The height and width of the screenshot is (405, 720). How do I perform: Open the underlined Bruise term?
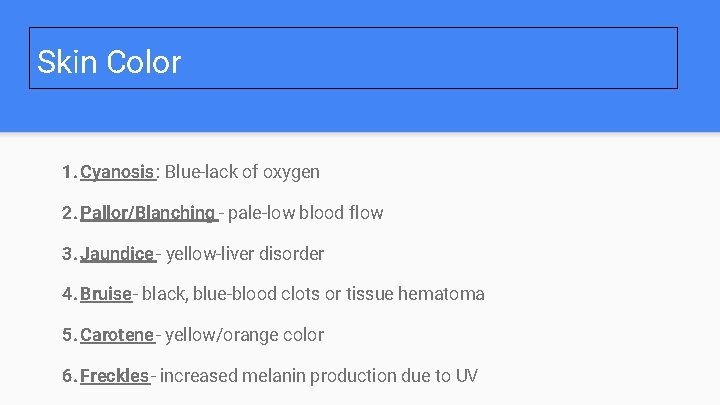[x=106, y=294]
